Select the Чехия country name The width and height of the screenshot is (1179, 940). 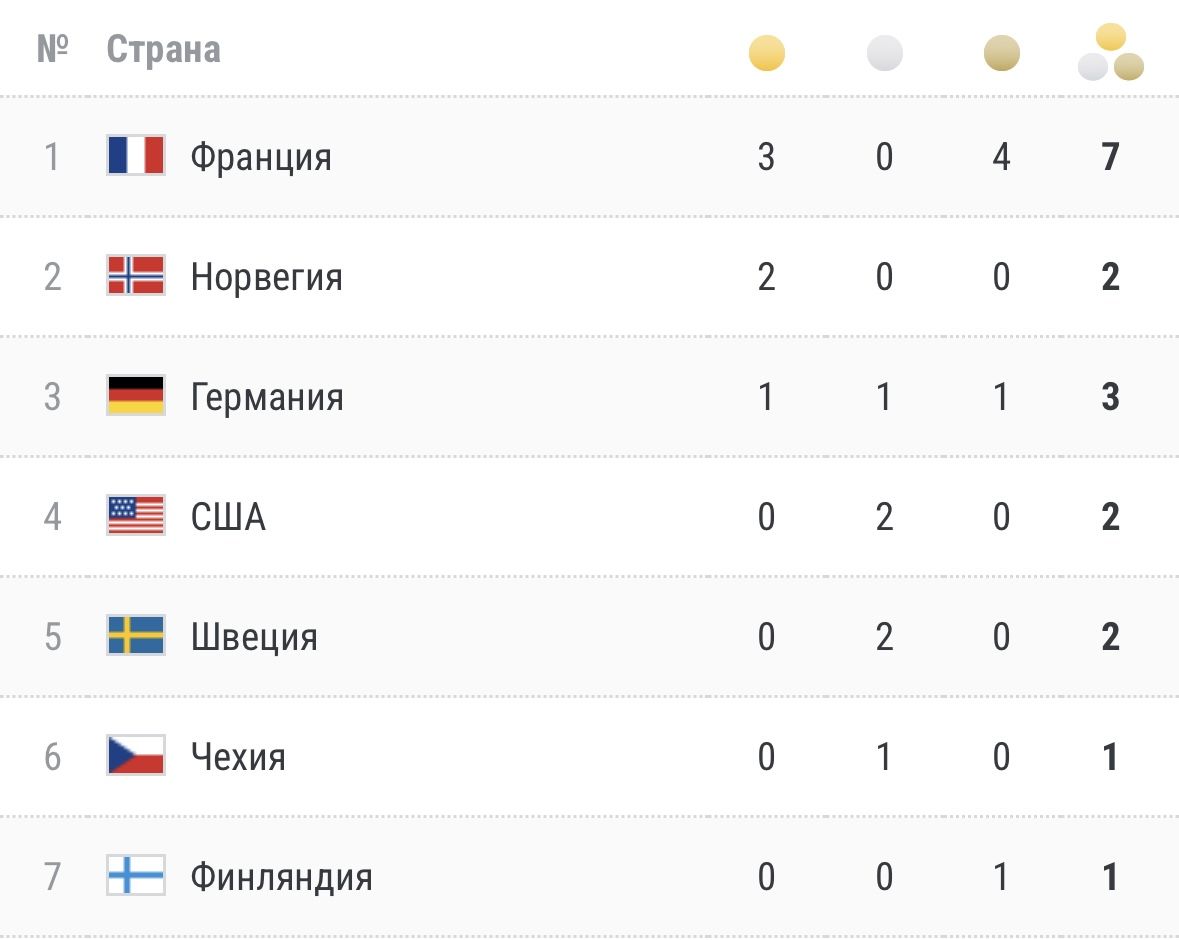click(x=238, y=757)
